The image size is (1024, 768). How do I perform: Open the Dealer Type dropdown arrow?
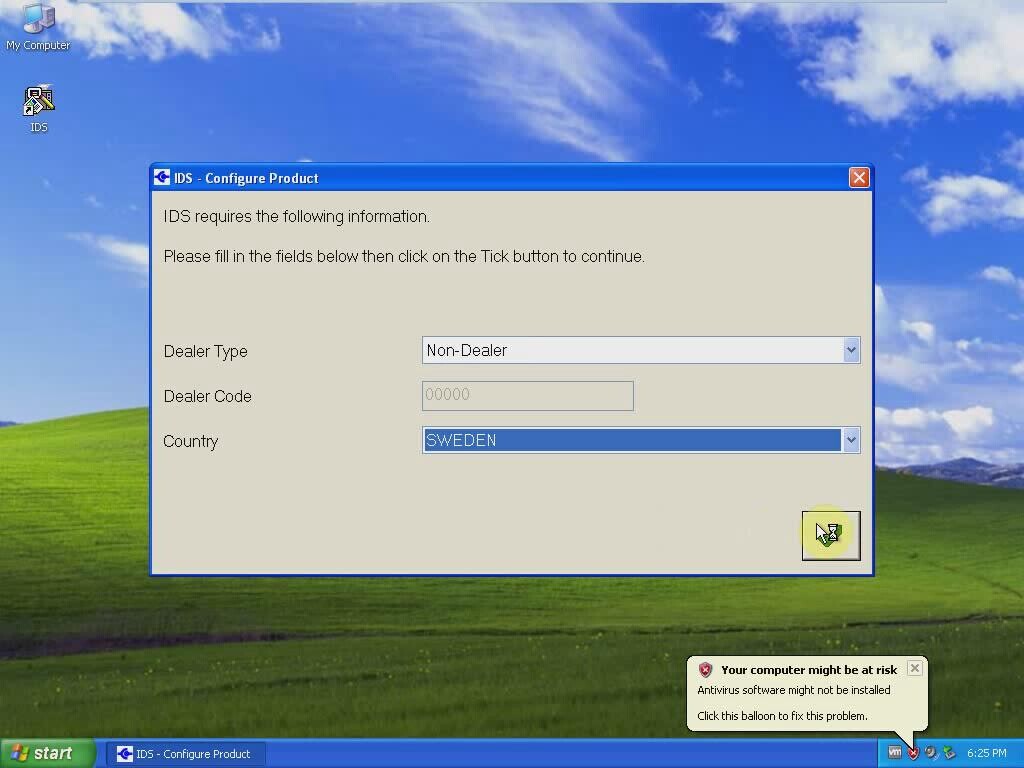point(850,350)
